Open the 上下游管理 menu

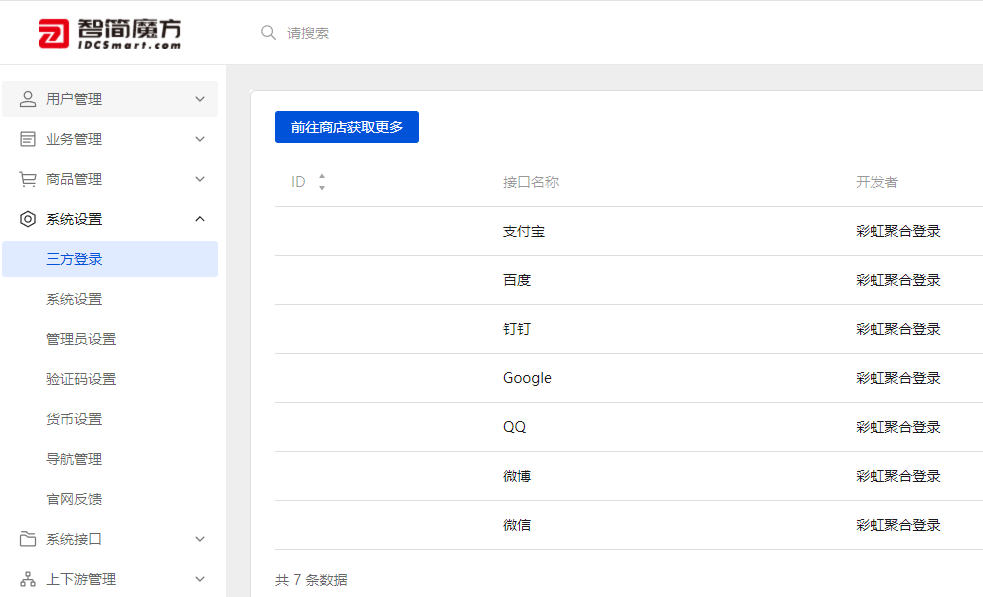coord(110,579)
